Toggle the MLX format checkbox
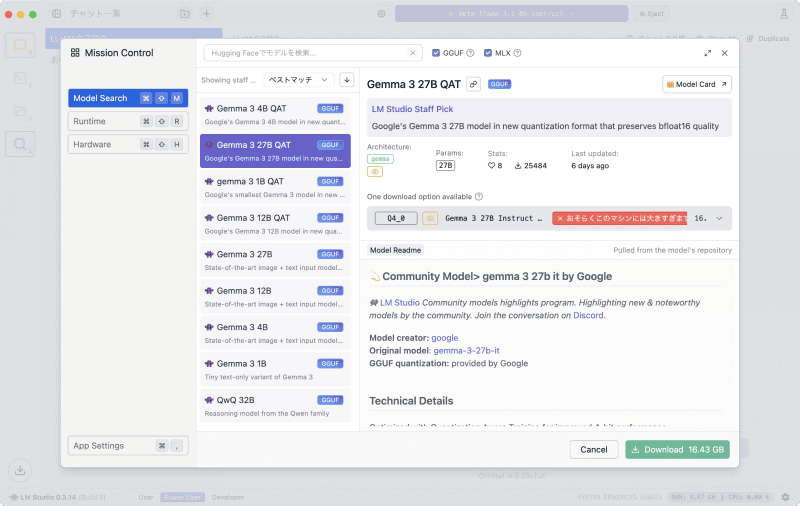 (x=488, y=53)
